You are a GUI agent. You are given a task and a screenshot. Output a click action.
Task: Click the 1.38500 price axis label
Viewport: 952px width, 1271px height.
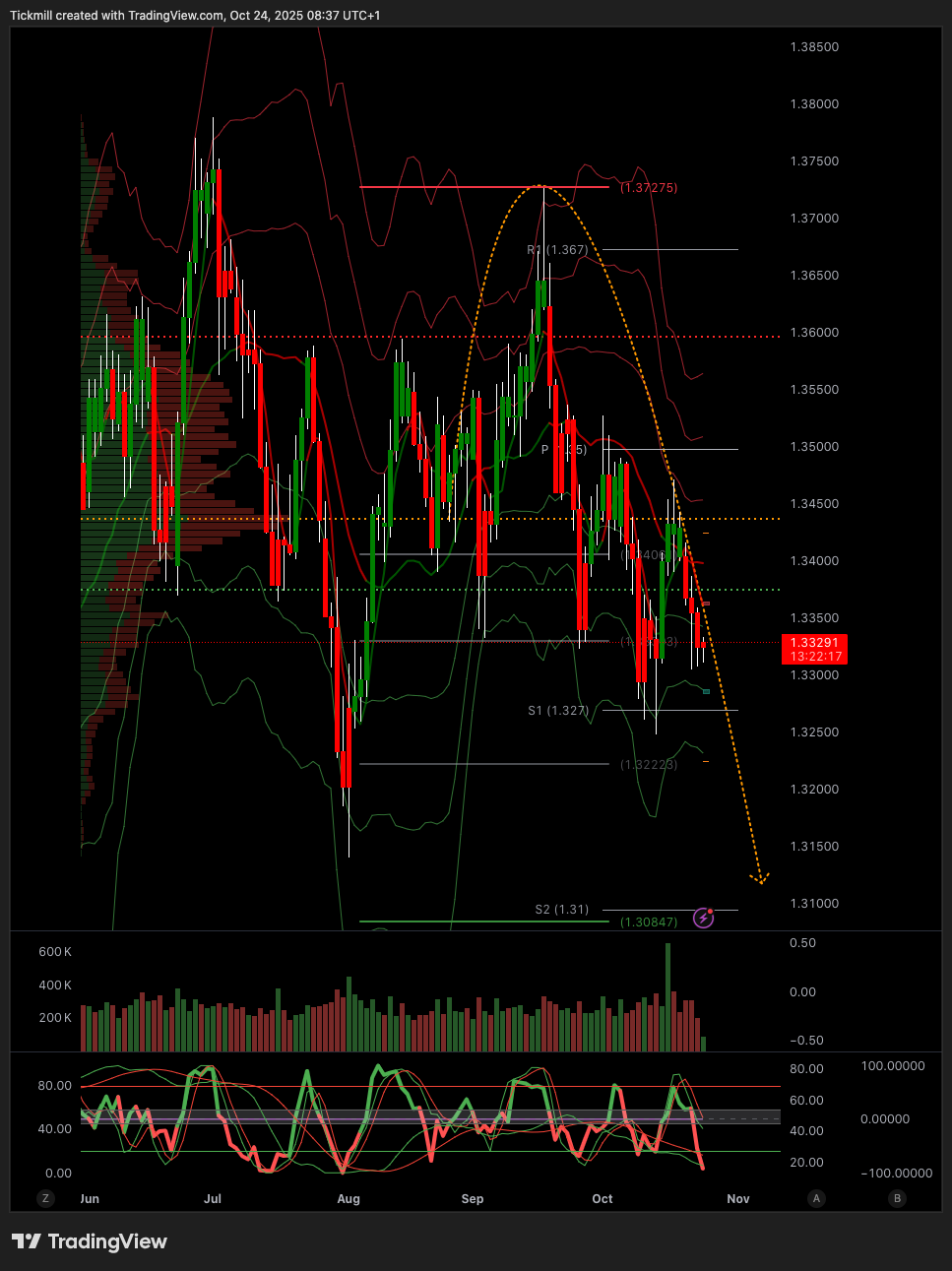814,47
